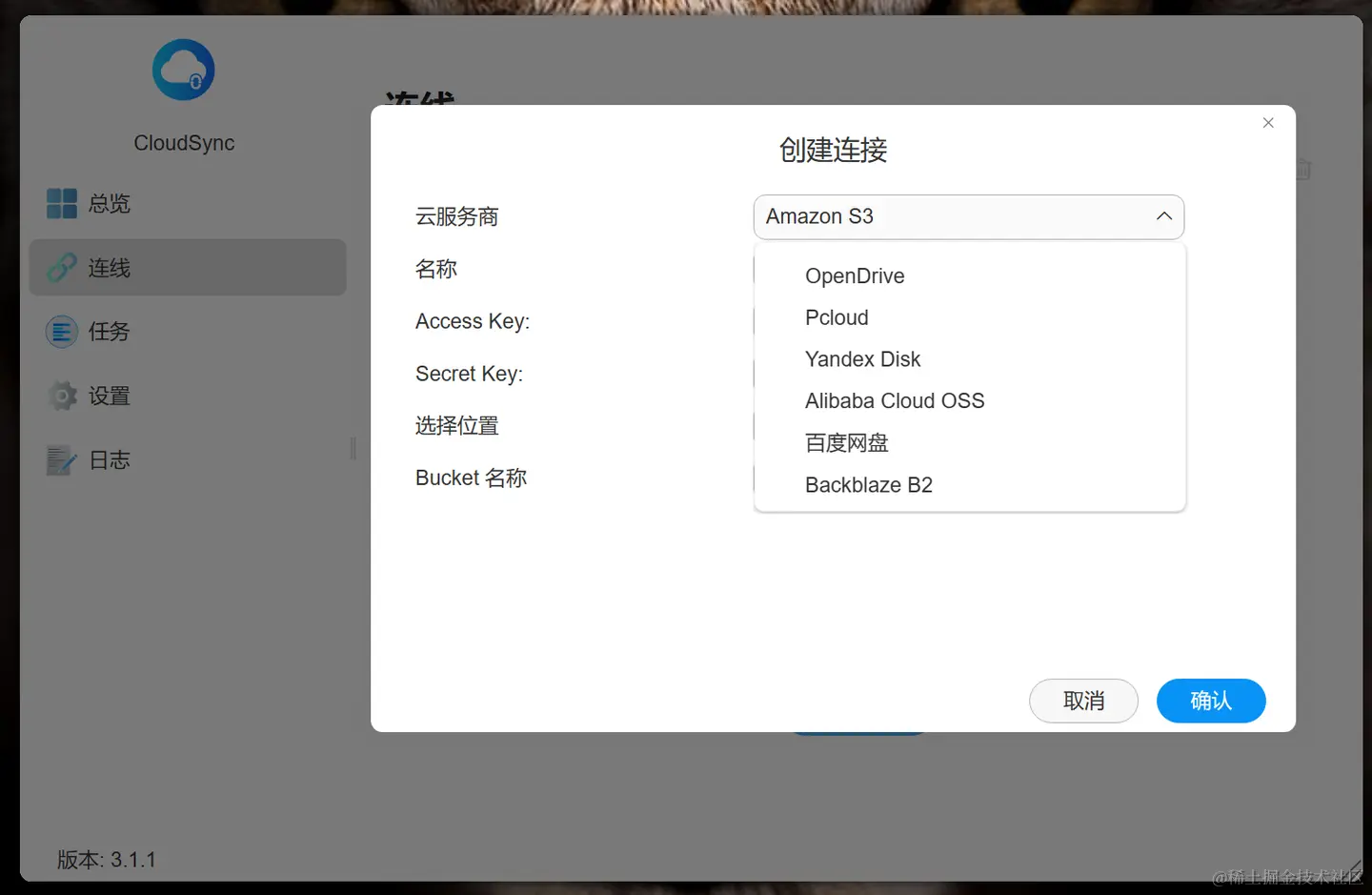This screenshot has height=895, width=1372.
Task: Open the 日志 sidebar item
Action: coord(188,459)
